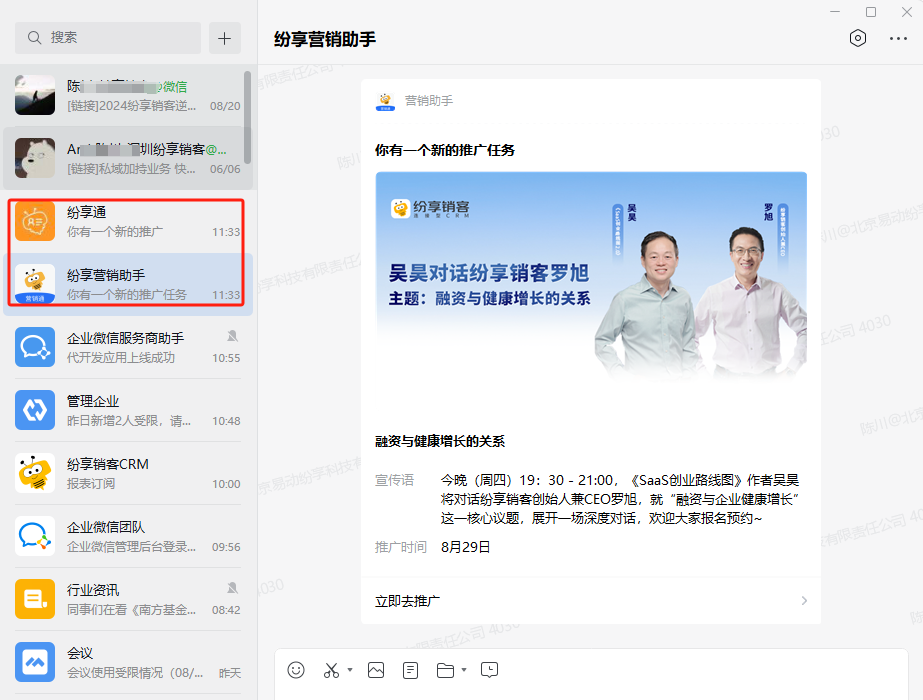Open 纷享通 orange avatar icon
Viewport: 923px width, 700px height.
[x=35, y=221]
